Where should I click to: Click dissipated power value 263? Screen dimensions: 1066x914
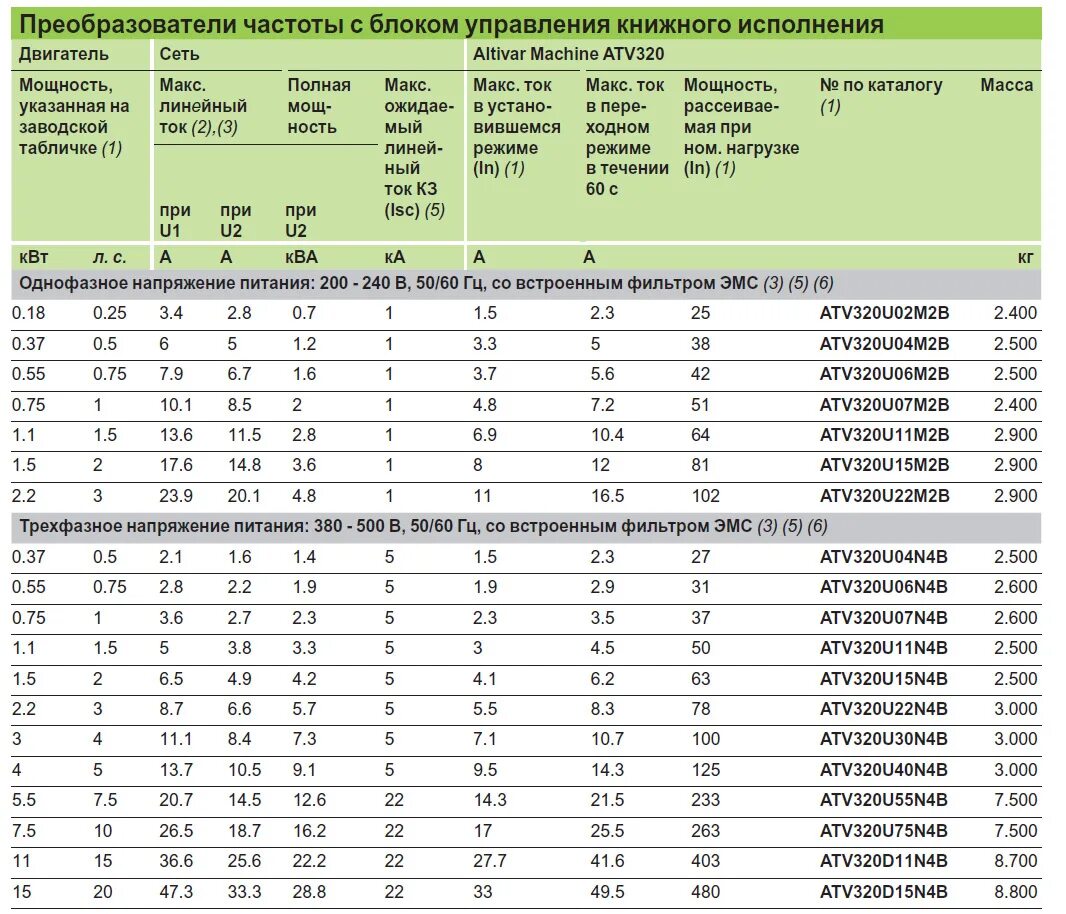click(x=706, y=830)
